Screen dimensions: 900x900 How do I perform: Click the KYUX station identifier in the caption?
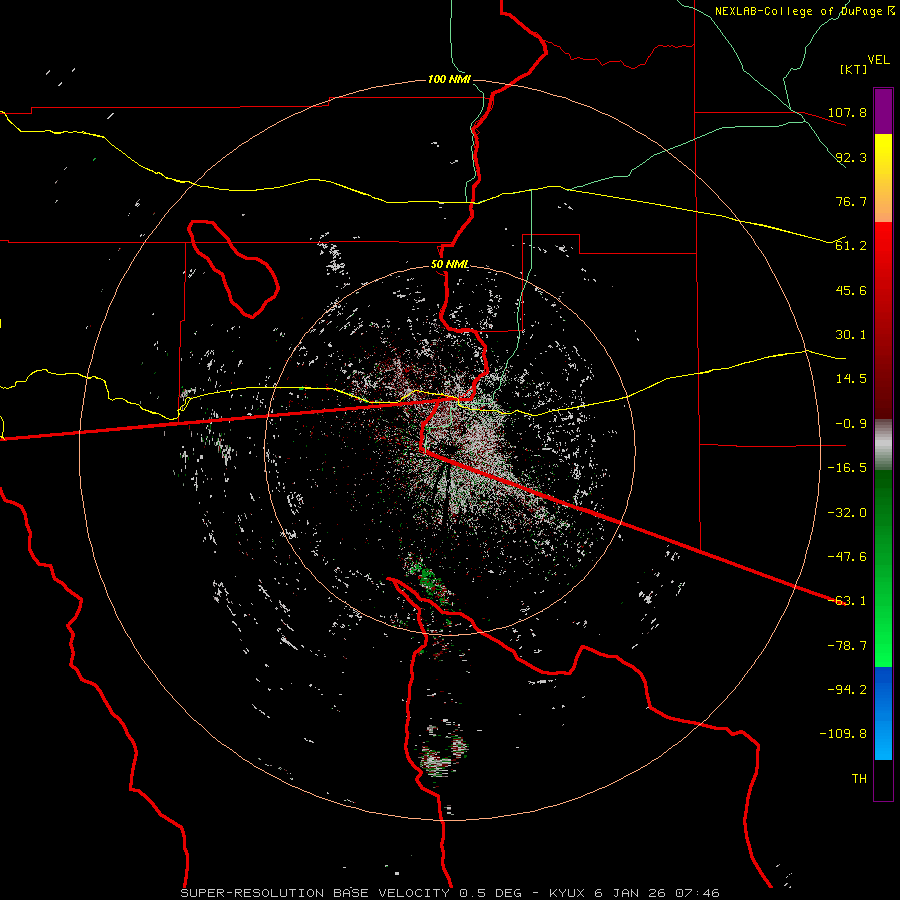pyautogui.click(x=567, y=893)
